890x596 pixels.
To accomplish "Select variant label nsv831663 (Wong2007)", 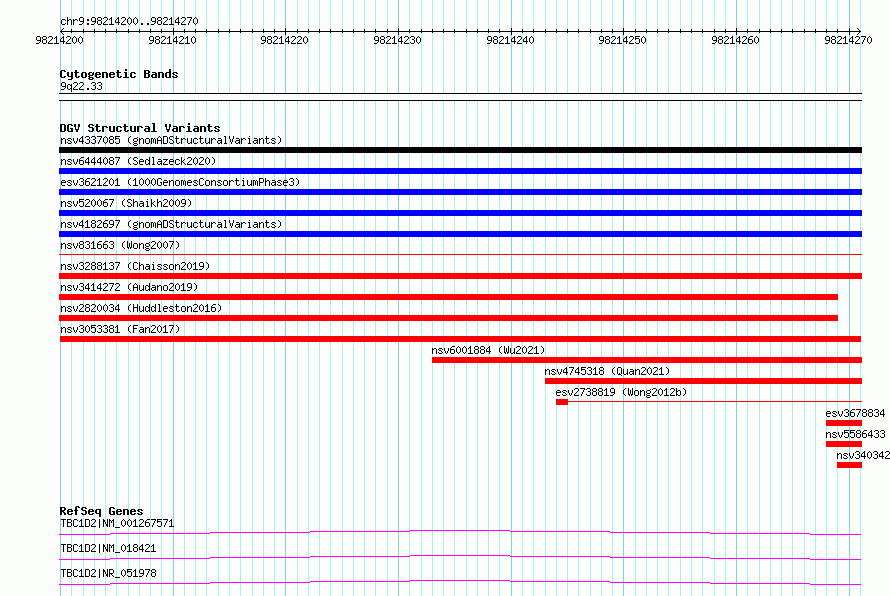I will [x=120, y=245].
